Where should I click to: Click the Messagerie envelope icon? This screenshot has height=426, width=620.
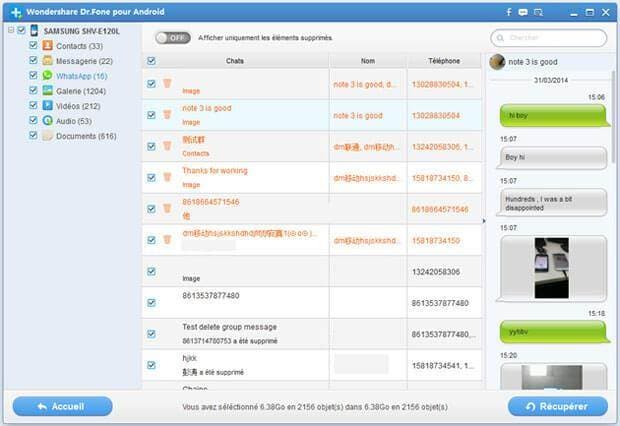pos(47,61)
